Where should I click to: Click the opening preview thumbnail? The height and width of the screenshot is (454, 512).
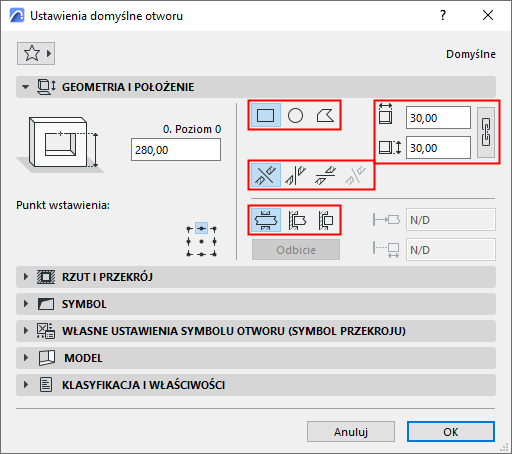(61, 144)
